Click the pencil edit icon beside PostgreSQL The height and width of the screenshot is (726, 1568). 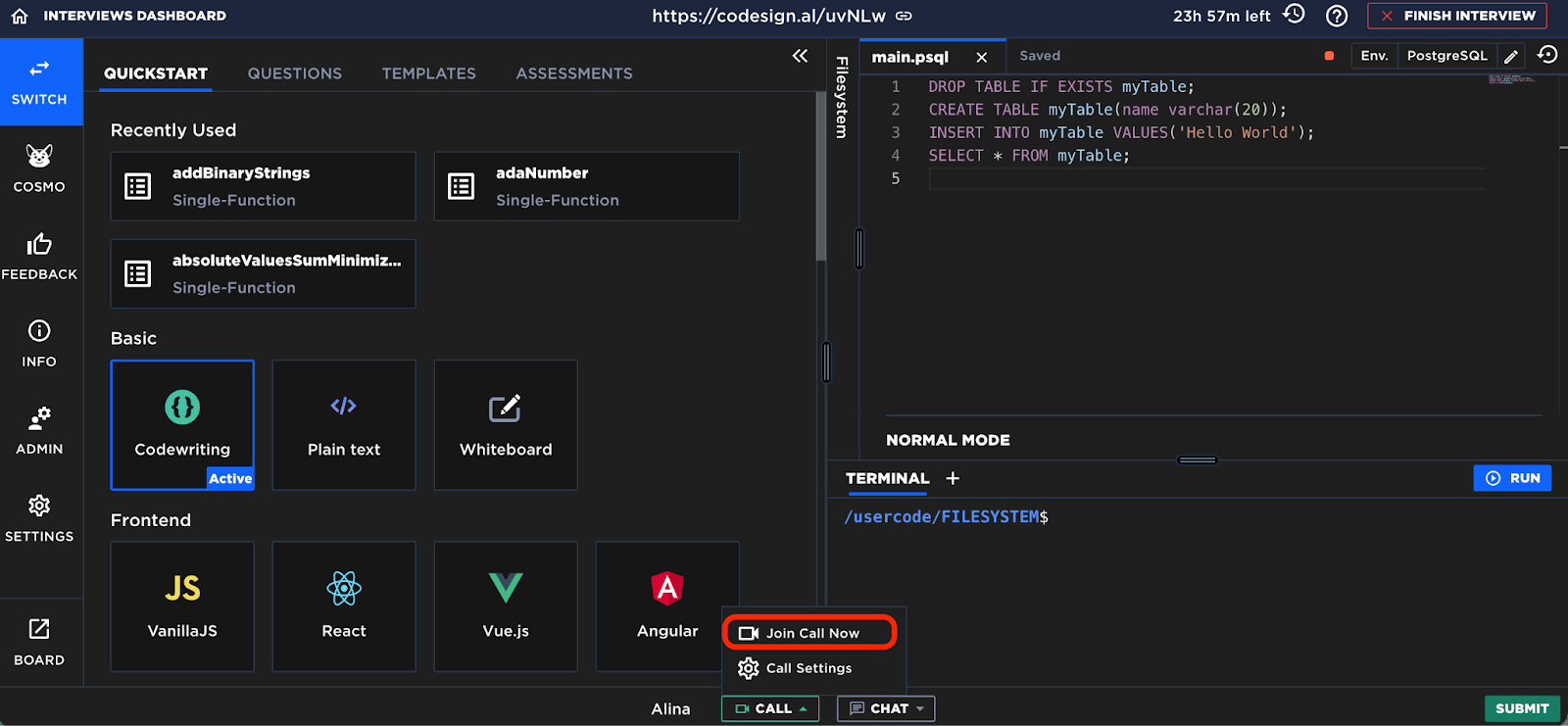coord(1511,56)
